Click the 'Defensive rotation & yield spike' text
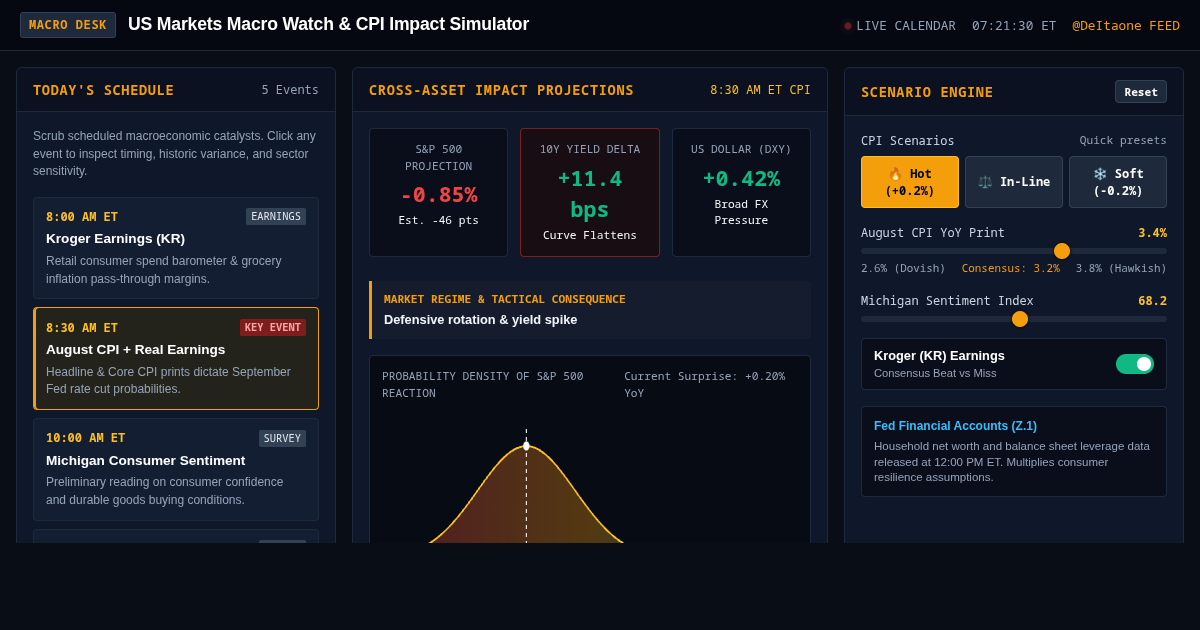 coord(481,320)
